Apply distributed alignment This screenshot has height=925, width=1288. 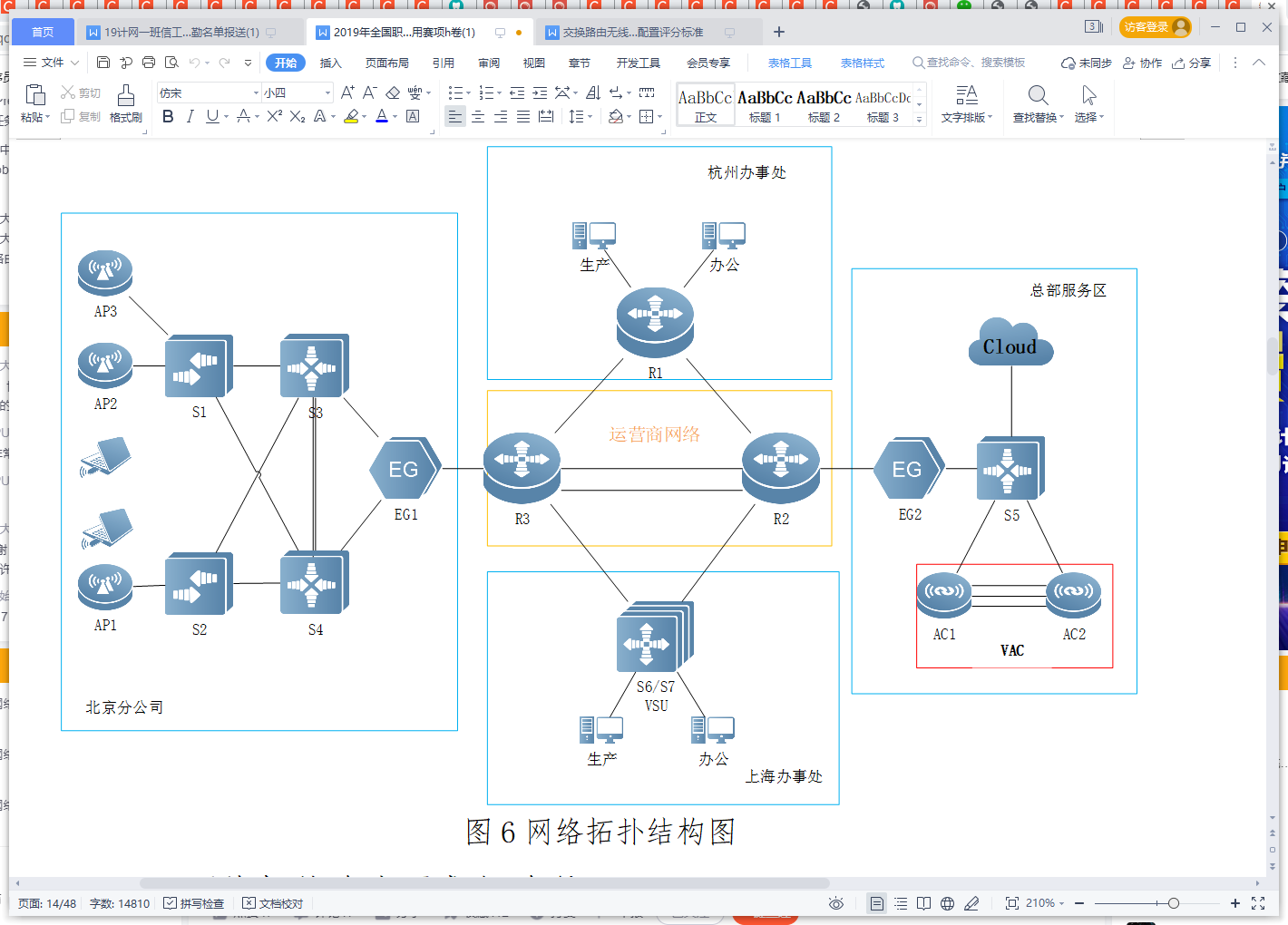546,117
